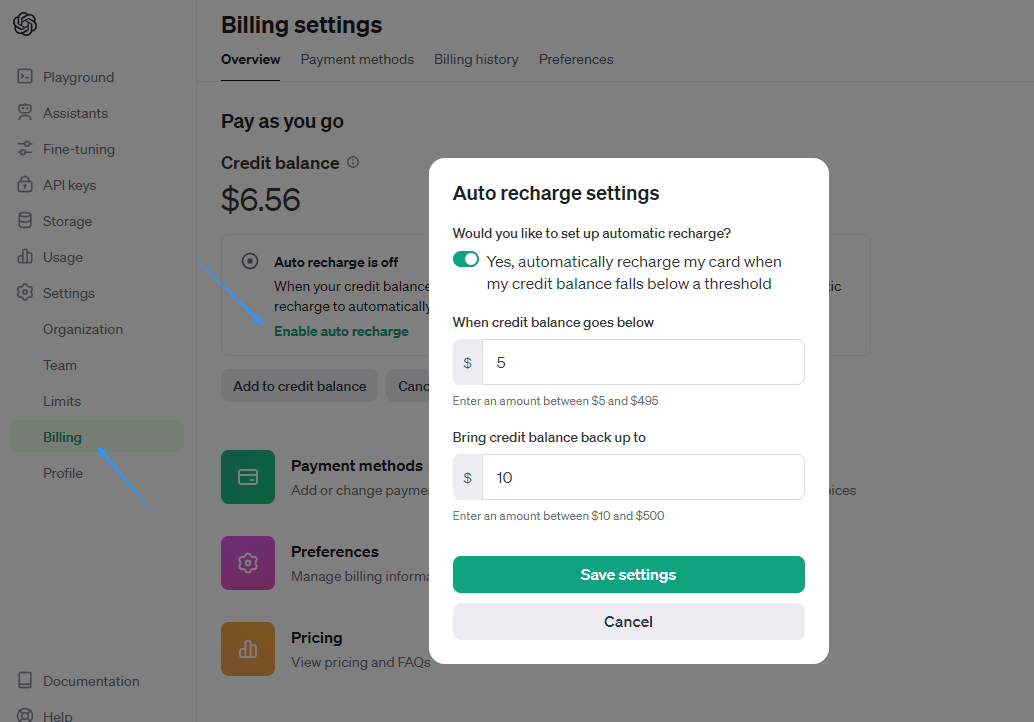Open the purple Preferences icon
This screenshot has width=1034, height=722.
(248, 563)
